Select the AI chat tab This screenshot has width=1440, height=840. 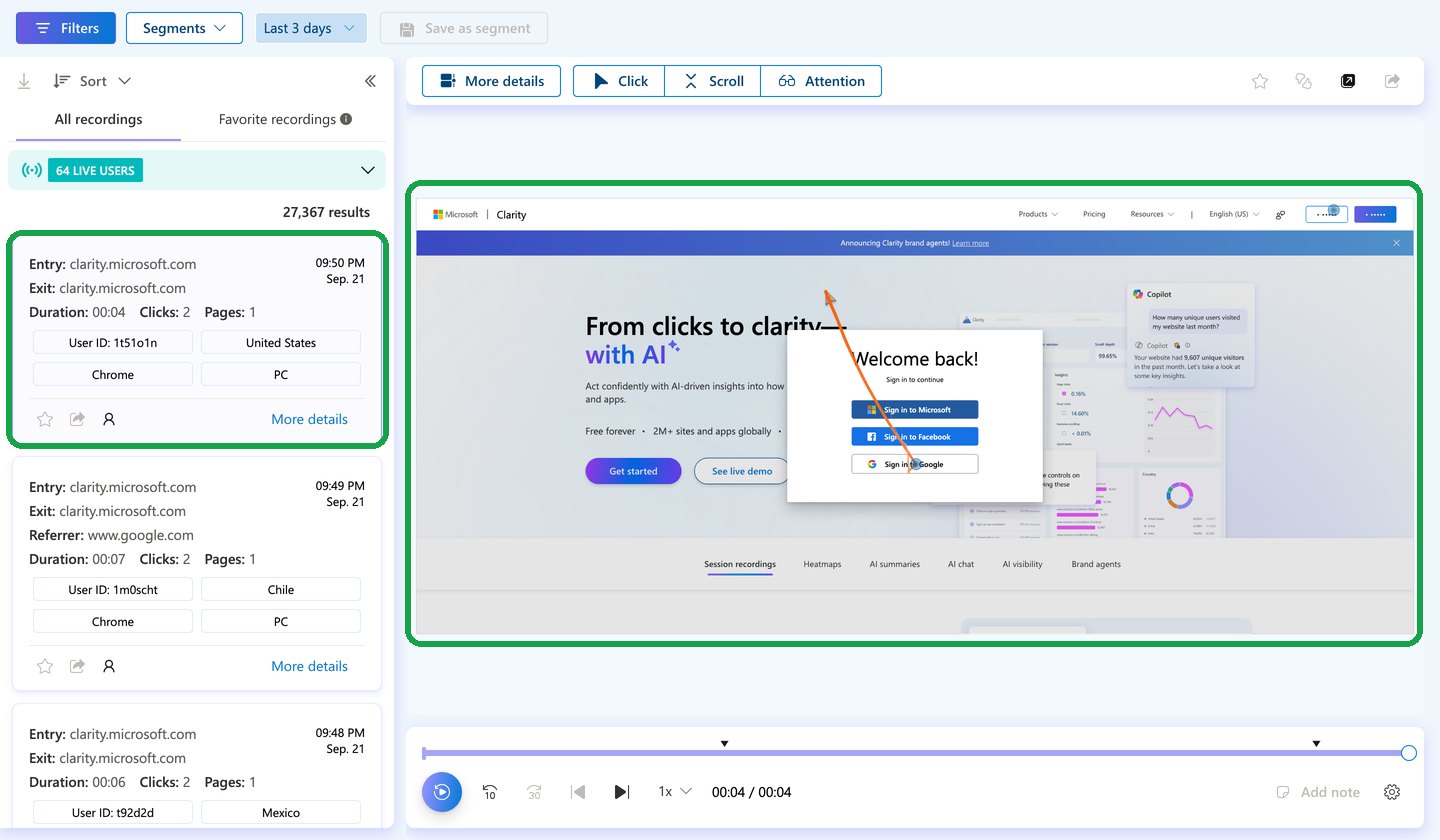click(961, 564)
